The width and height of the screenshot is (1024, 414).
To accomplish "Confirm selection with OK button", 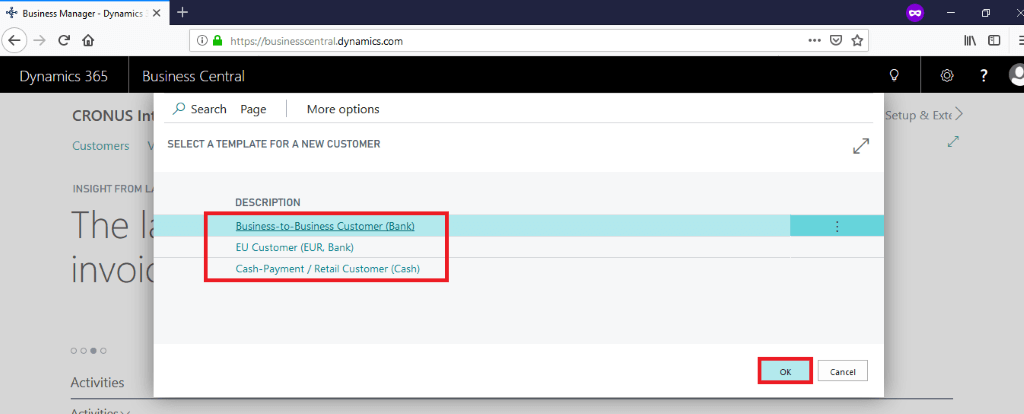I will coord(785,371).
